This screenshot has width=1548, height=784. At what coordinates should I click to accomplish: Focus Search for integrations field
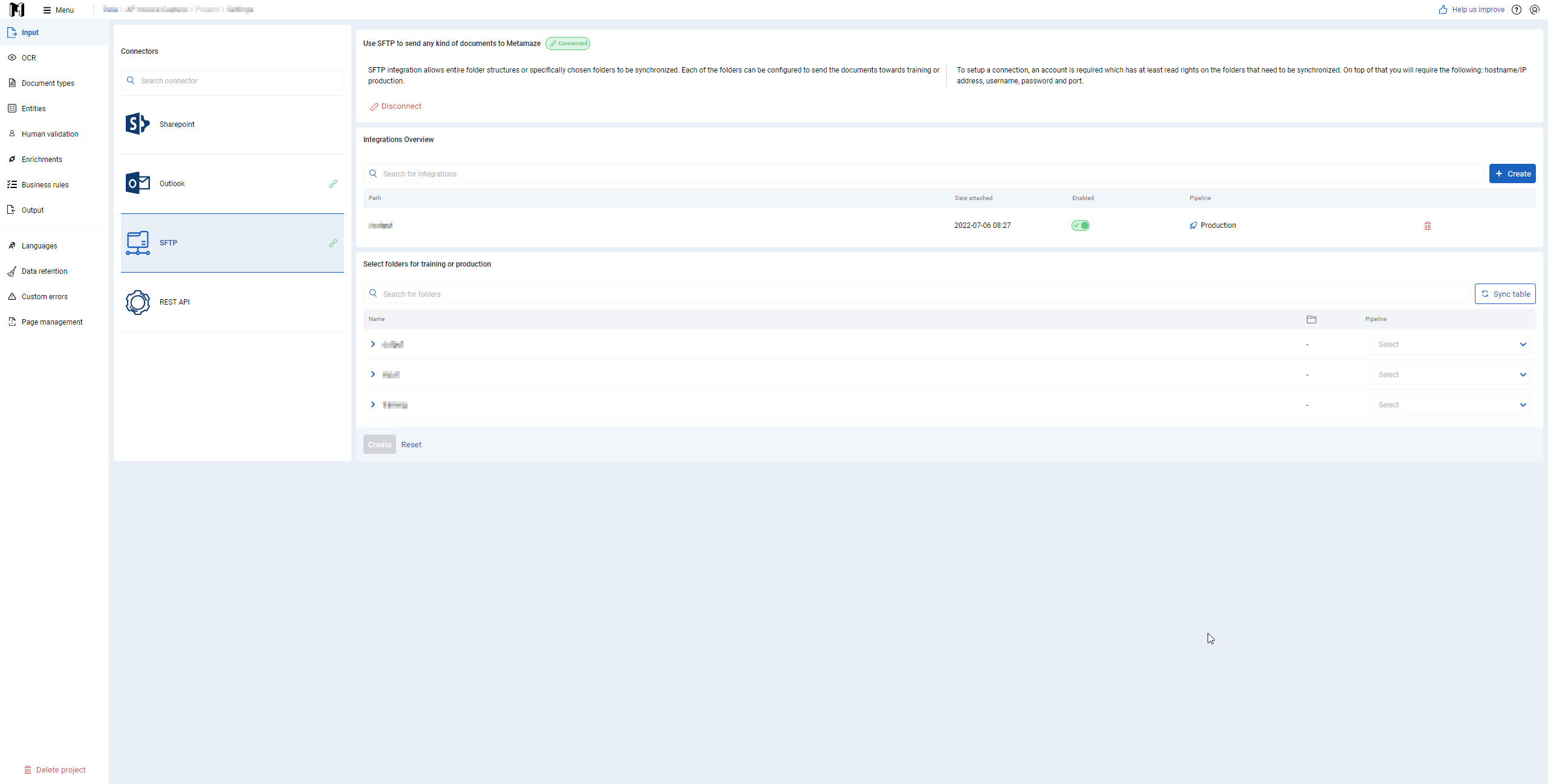[x=923, y=173]
